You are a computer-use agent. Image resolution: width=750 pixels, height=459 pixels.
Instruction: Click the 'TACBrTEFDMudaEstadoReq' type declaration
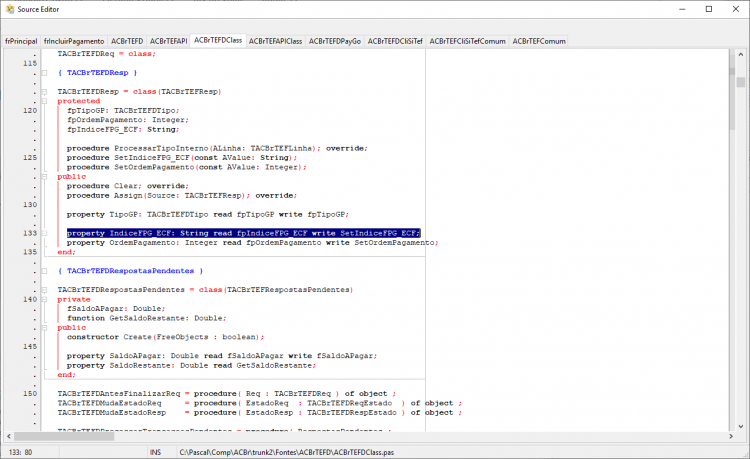coord(260,404)
